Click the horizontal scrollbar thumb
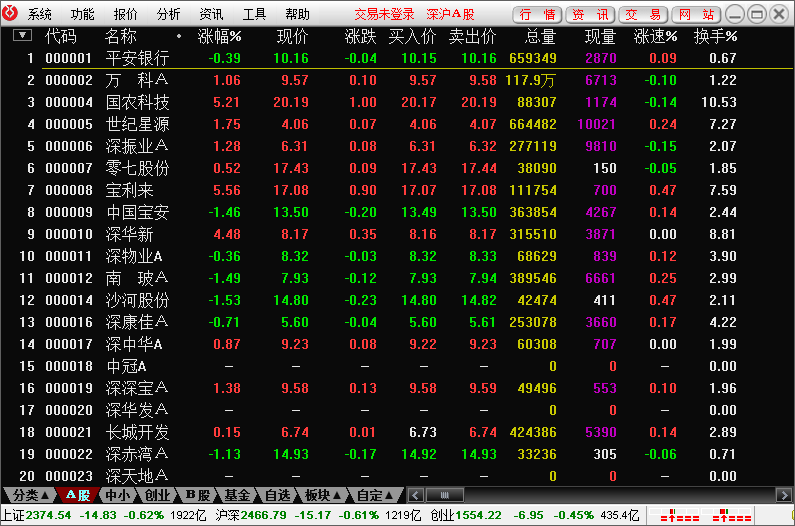Screen dimensions: 795x526 pos(445,495)
